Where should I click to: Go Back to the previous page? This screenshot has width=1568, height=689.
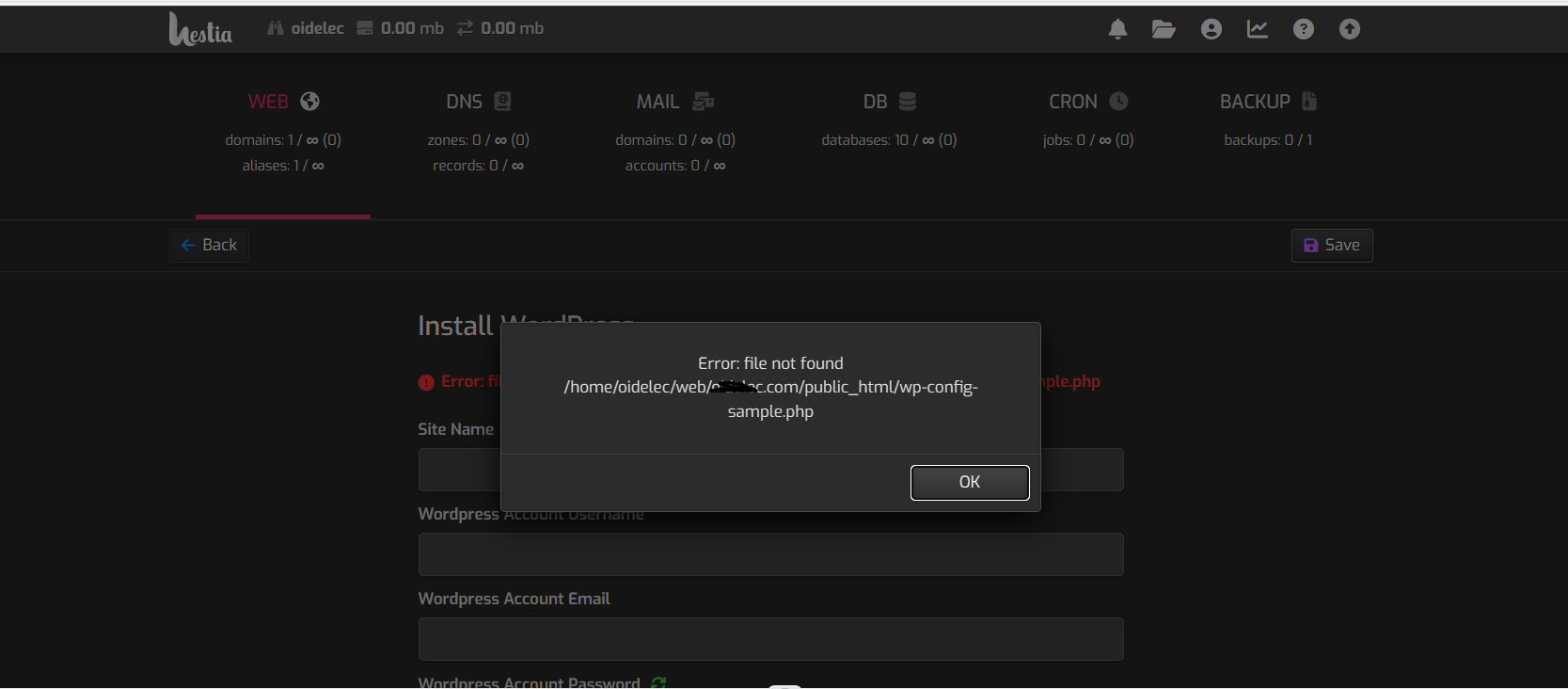pyautogui.click(x=209, y=246)
